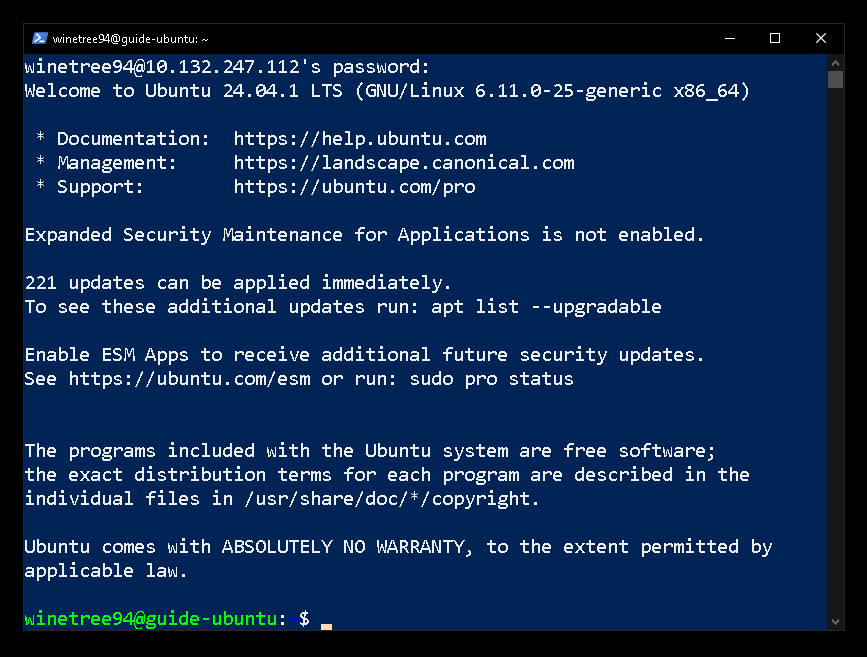Viewport: 867px width, 657px height.
Task: Click the https://ubuntu.com/esm URL text
Action: 189,379
